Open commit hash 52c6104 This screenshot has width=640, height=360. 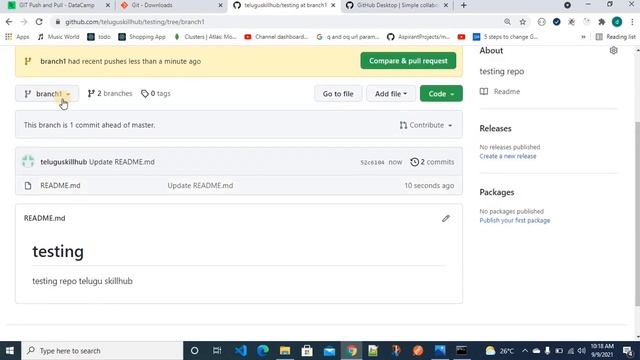pos(372,162)
